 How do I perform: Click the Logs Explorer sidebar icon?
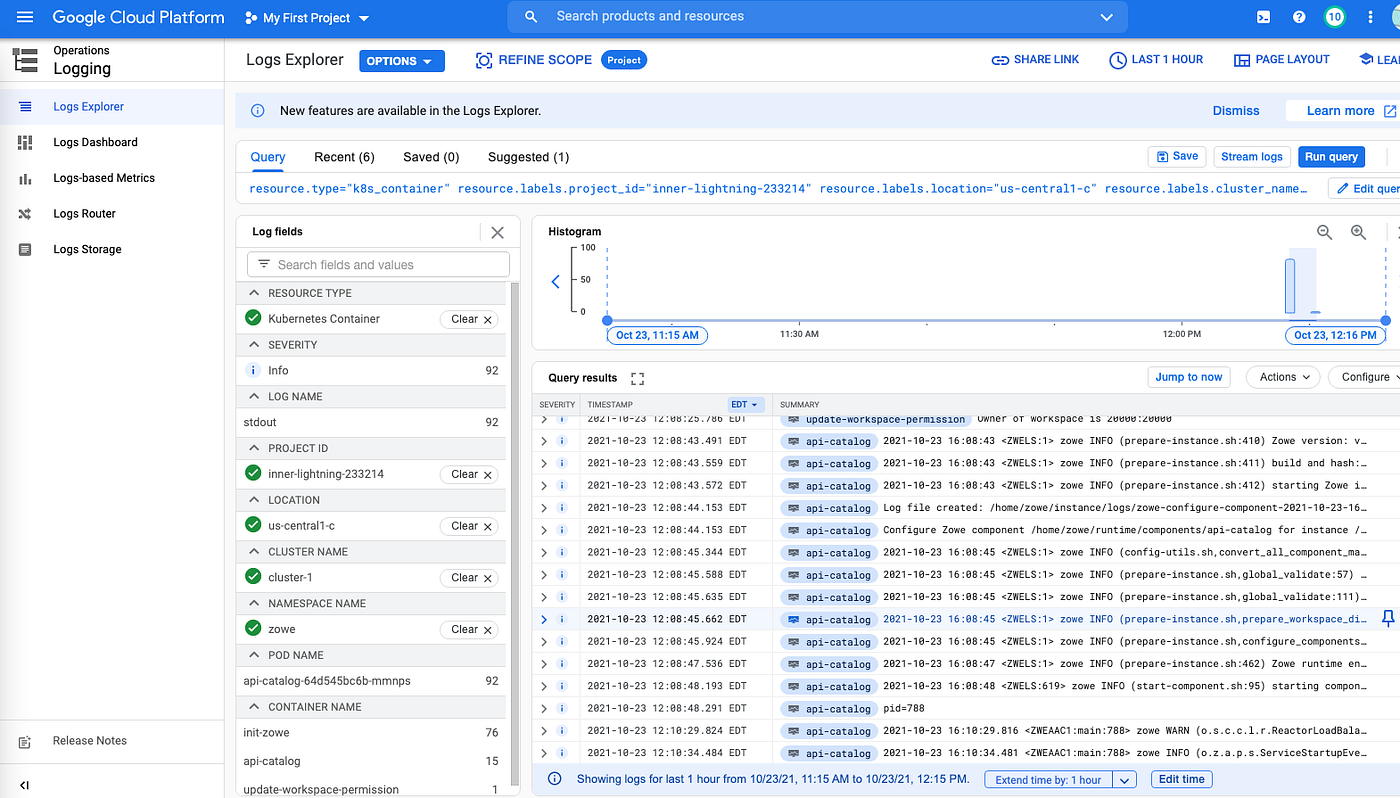[x=25, y=107]
